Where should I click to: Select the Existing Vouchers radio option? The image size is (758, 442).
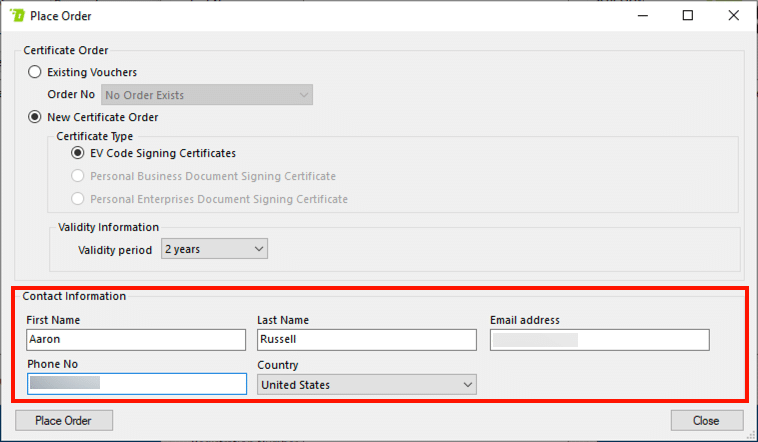coord(36,72)
